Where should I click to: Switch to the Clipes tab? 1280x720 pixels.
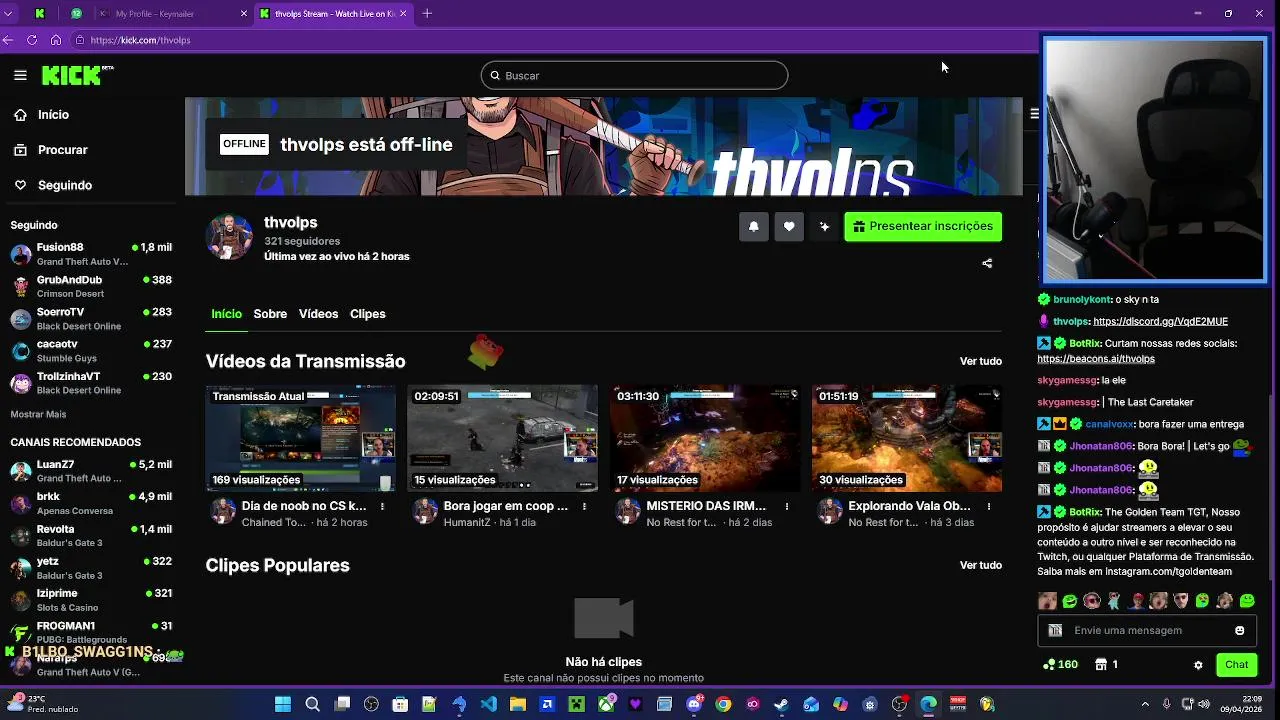(367, 314)
